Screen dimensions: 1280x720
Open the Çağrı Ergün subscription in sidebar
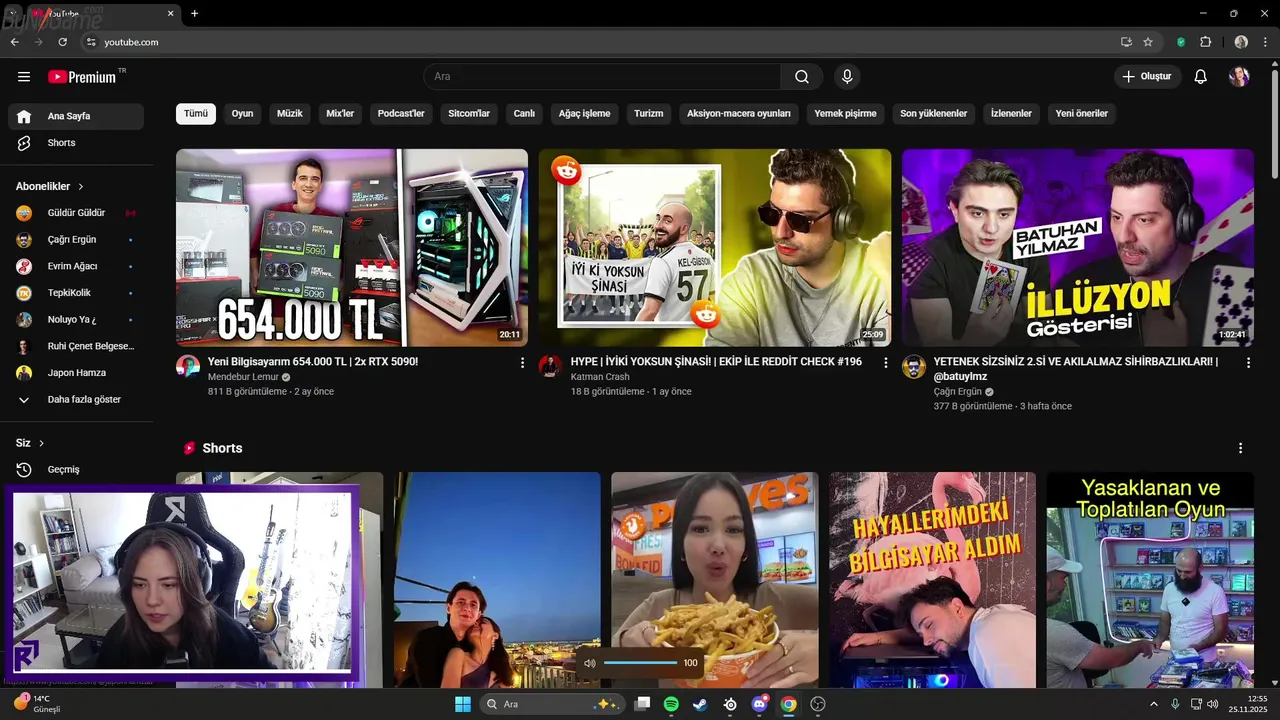(x=76, y=240)
